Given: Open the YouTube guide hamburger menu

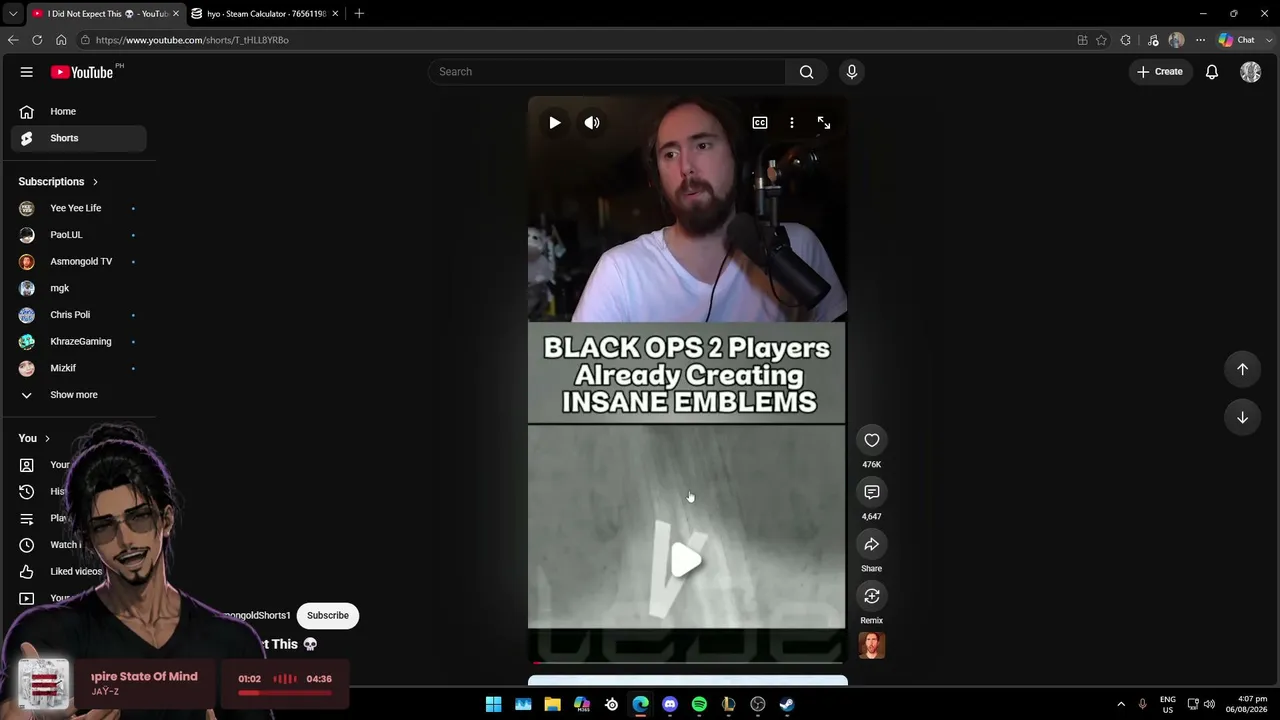Looking at the screenshot, I should (27, 72).
